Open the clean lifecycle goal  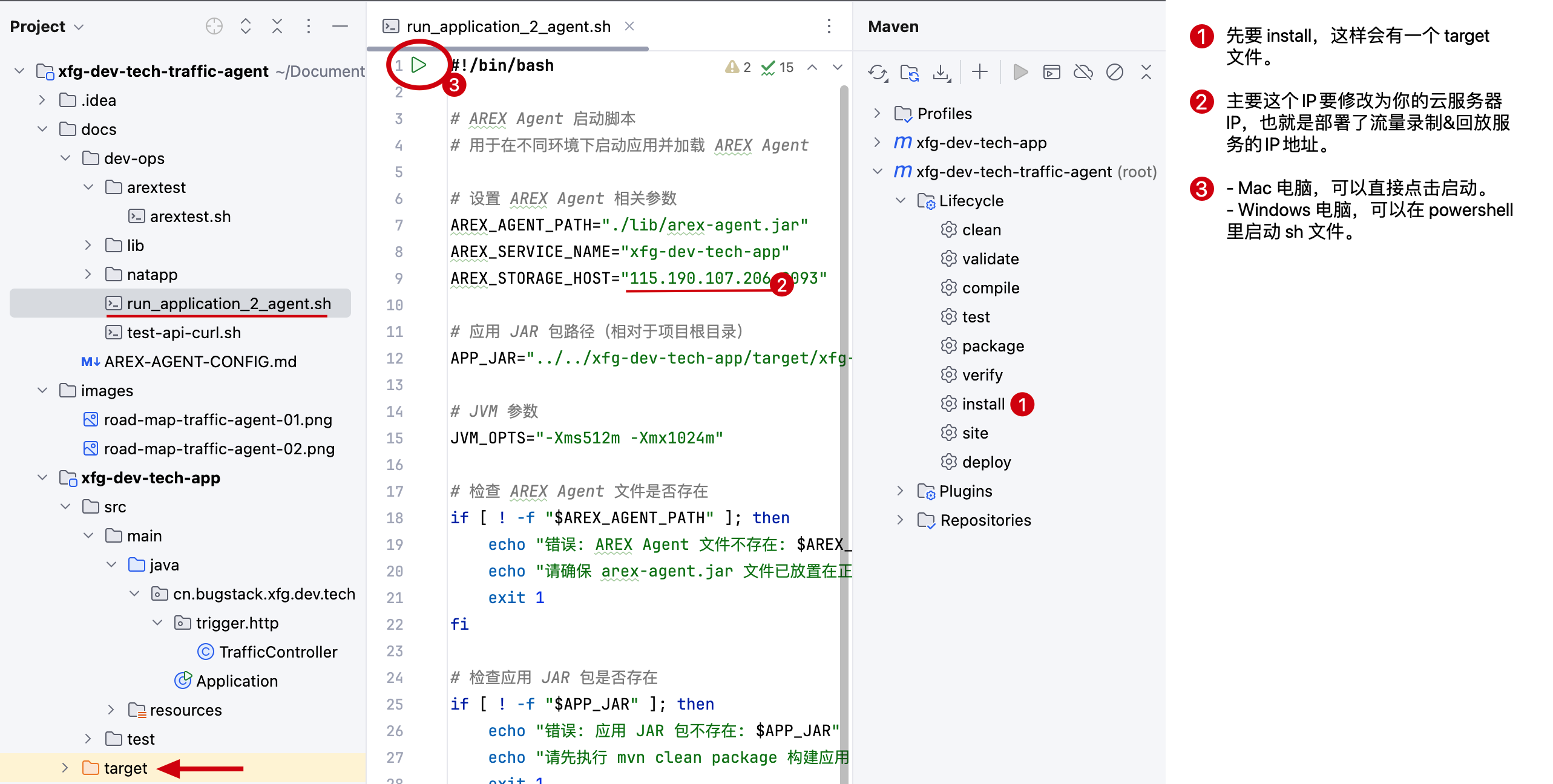[981, 229]
